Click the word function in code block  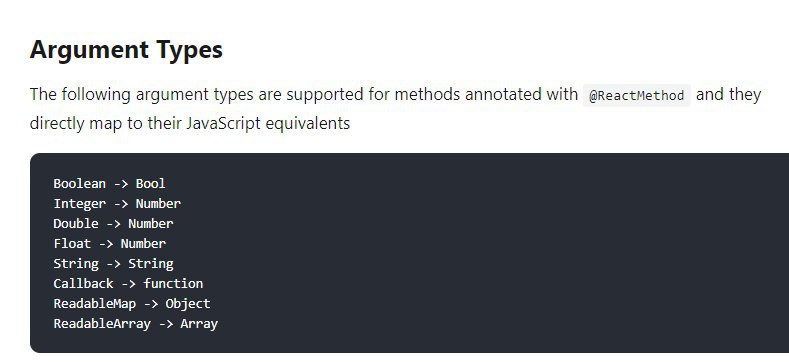pyautogui.click(x=174, y=283)
